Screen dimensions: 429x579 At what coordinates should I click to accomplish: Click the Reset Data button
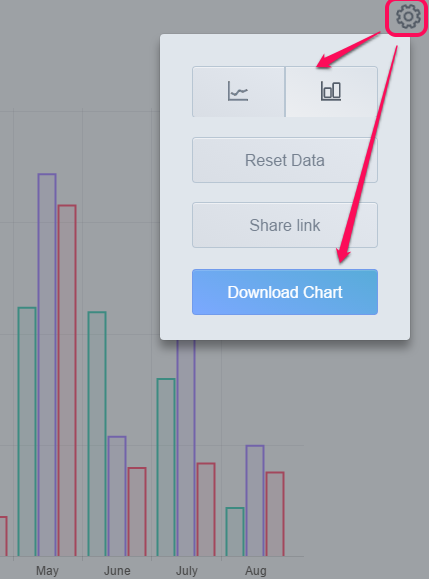click(285, 160)
